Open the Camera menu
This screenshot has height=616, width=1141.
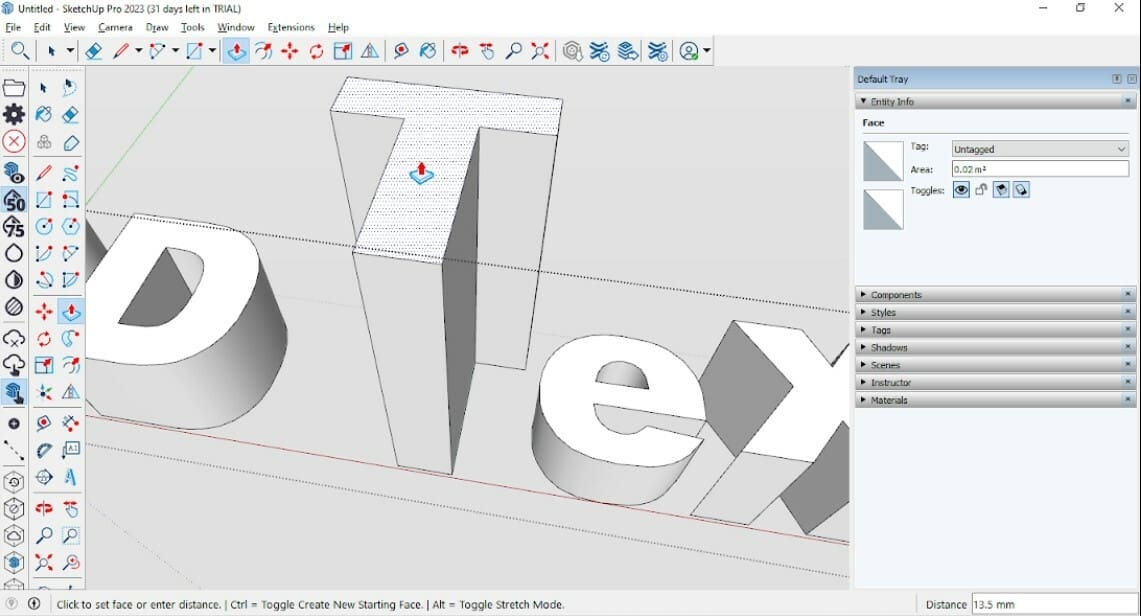(115, 27)
